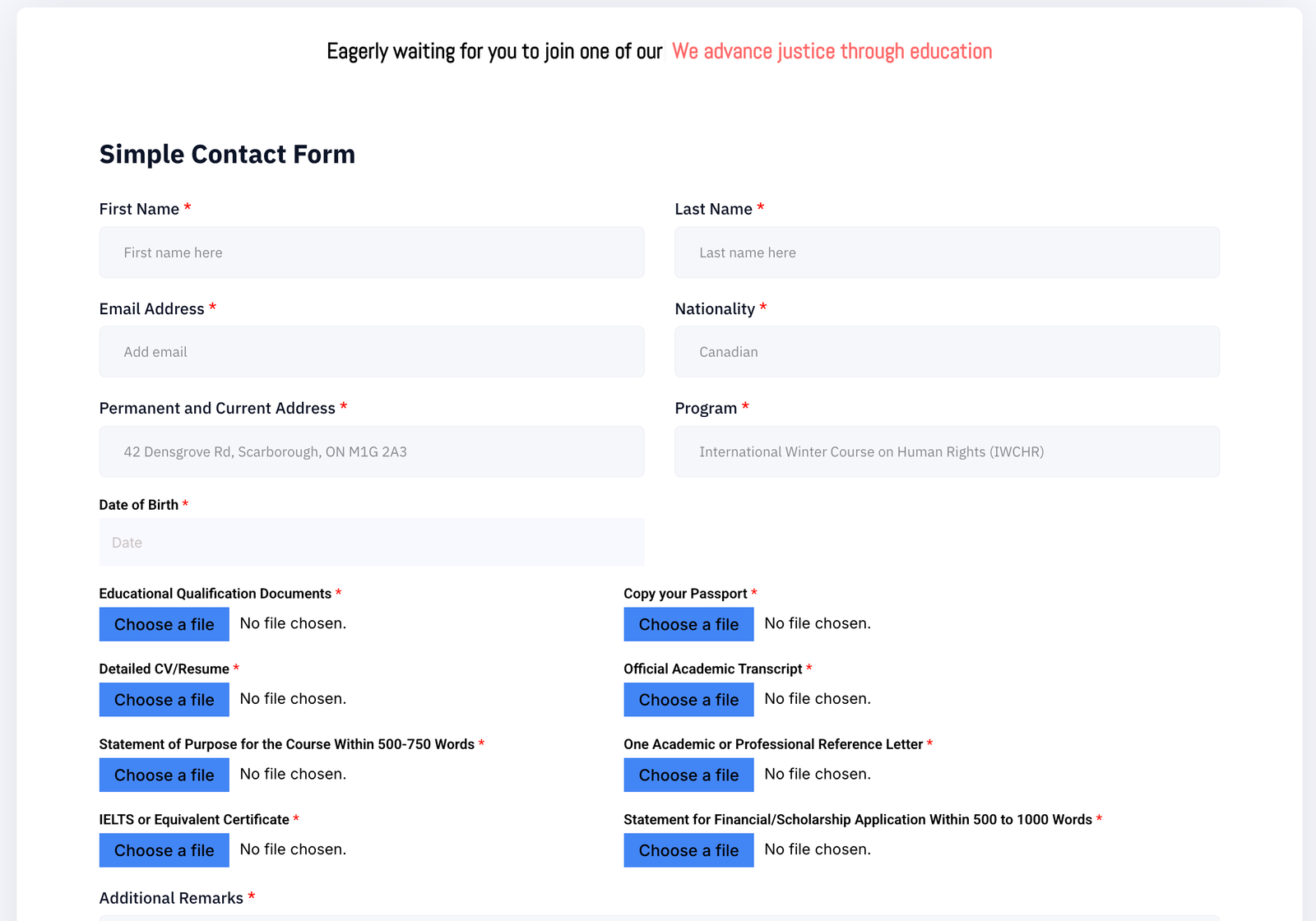1316x921 pixels.
Task: Click the Permanent and Current Address field
Action: [x=372, y=451]
